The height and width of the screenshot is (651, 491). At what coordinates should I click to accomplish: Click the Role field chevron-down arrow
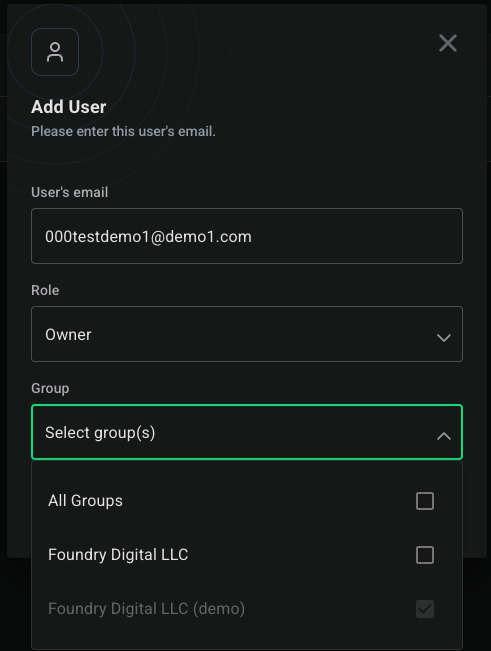[444, 338]
